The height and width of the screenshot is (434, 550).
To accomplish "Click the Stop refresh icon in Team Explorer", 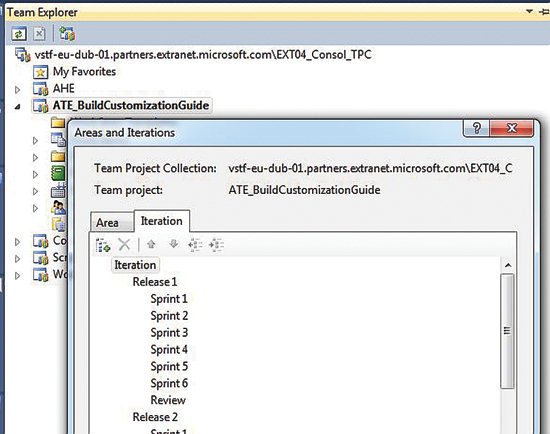I will pyautogui.click(x=39, y=34).
